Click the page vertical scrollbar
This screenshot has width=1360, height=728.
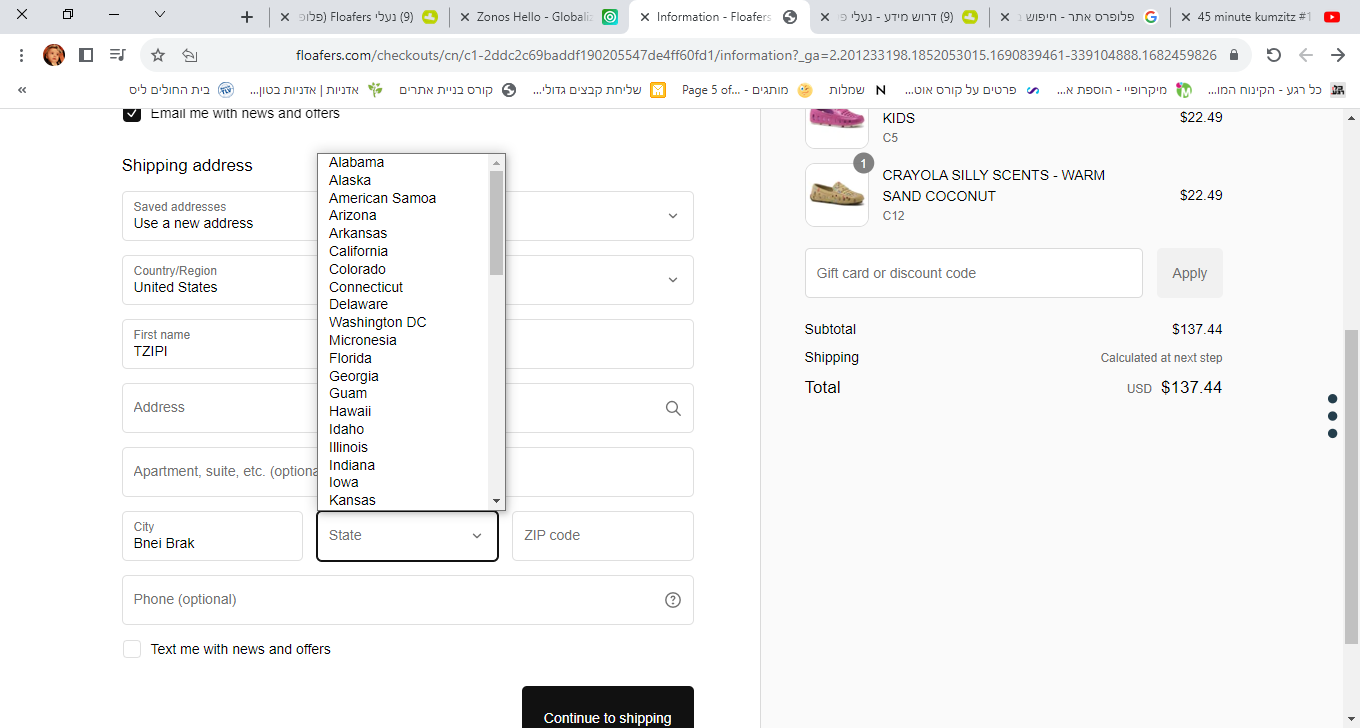1352,488
